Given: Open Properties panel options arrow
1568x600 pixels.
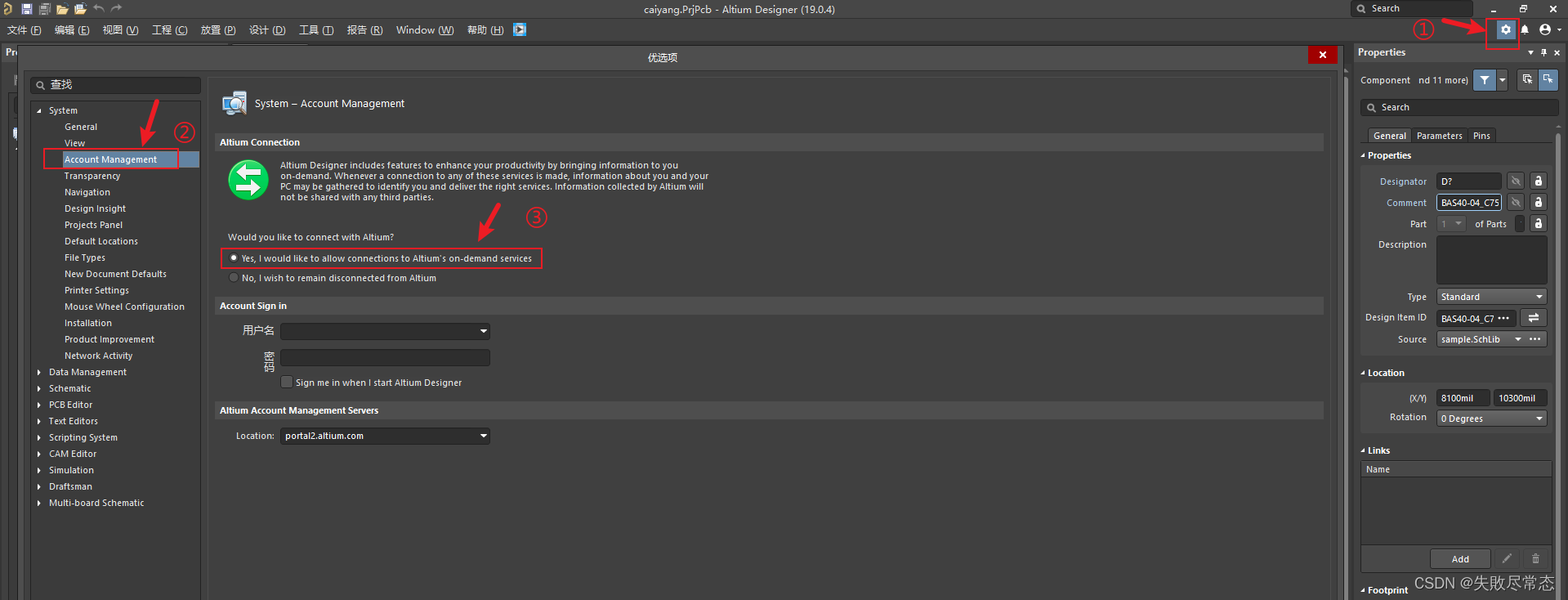Looking at the screenshot, I should pos(1530,52).
